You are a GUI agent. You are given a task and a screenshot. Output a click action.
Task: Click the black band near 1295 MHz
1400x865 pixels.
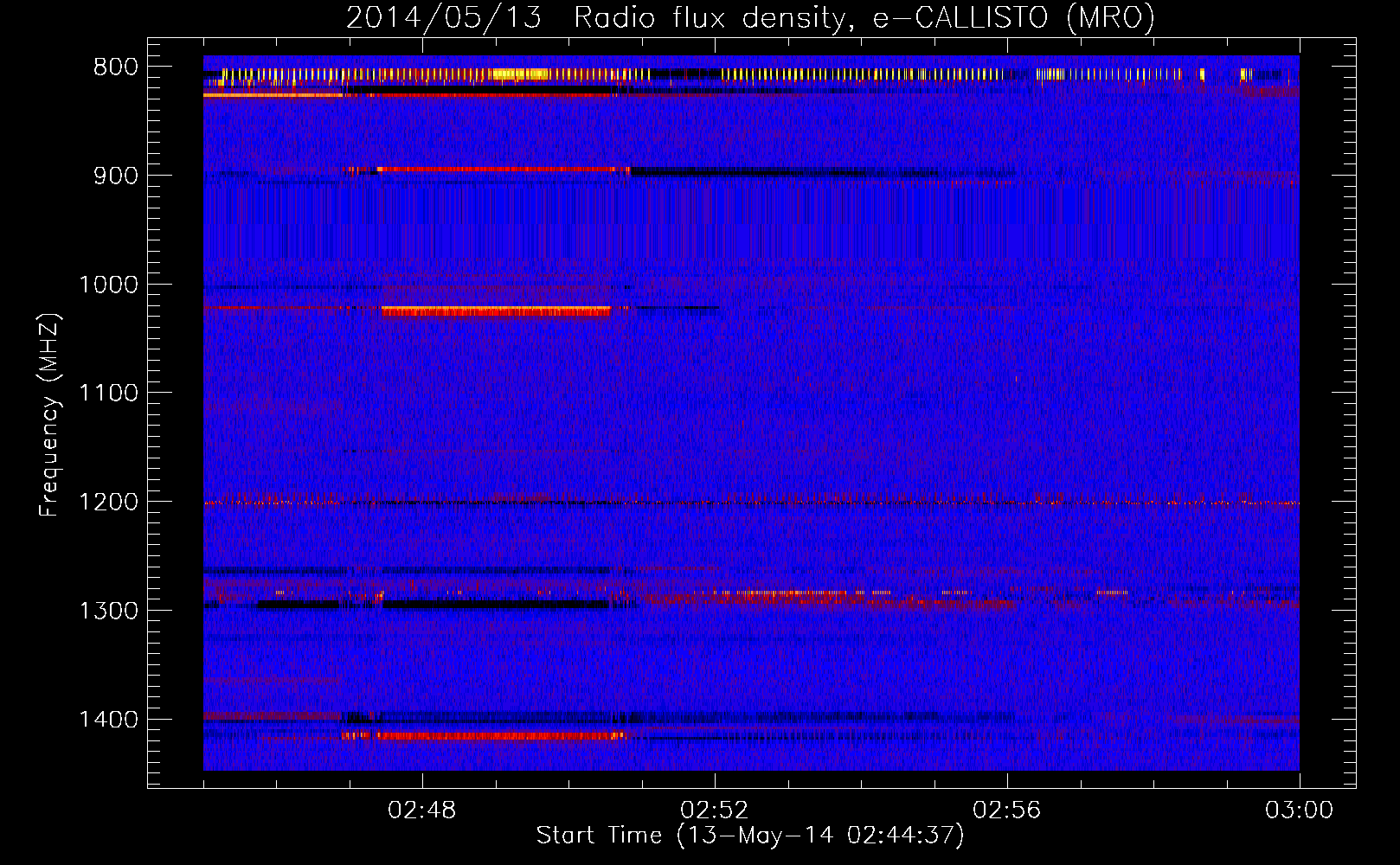496,604
